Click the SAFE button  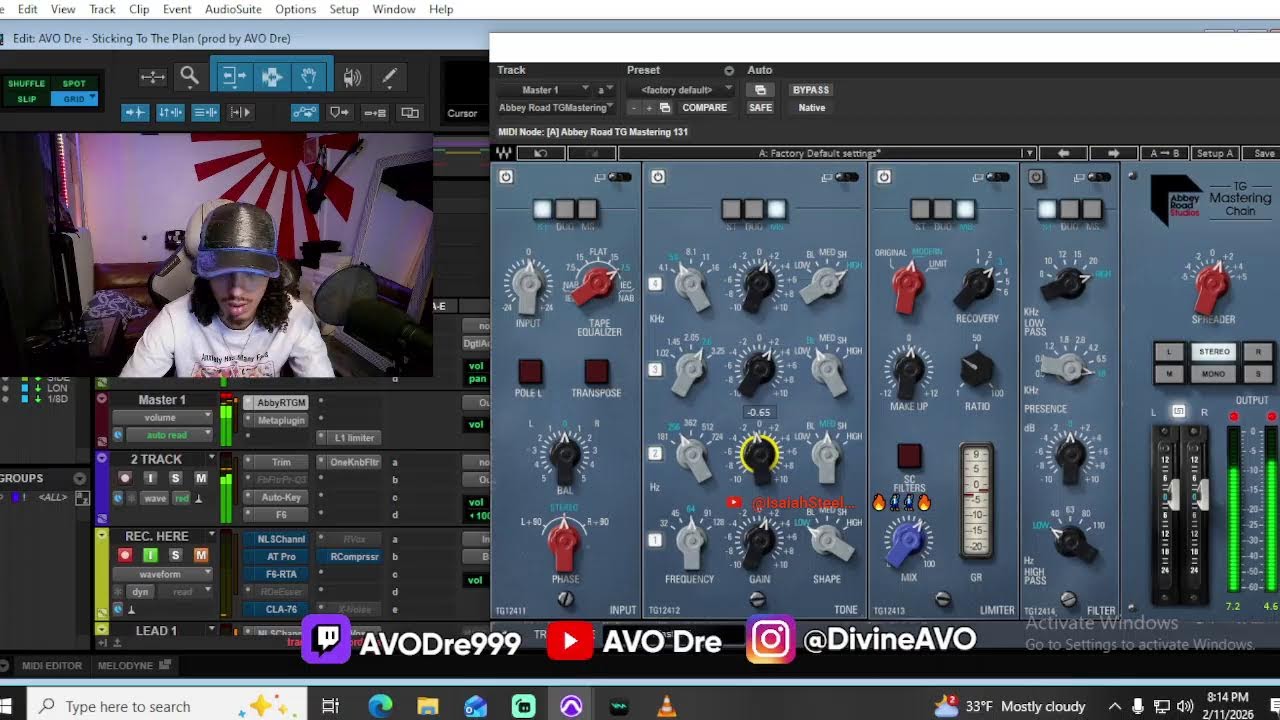coord(761,108)
